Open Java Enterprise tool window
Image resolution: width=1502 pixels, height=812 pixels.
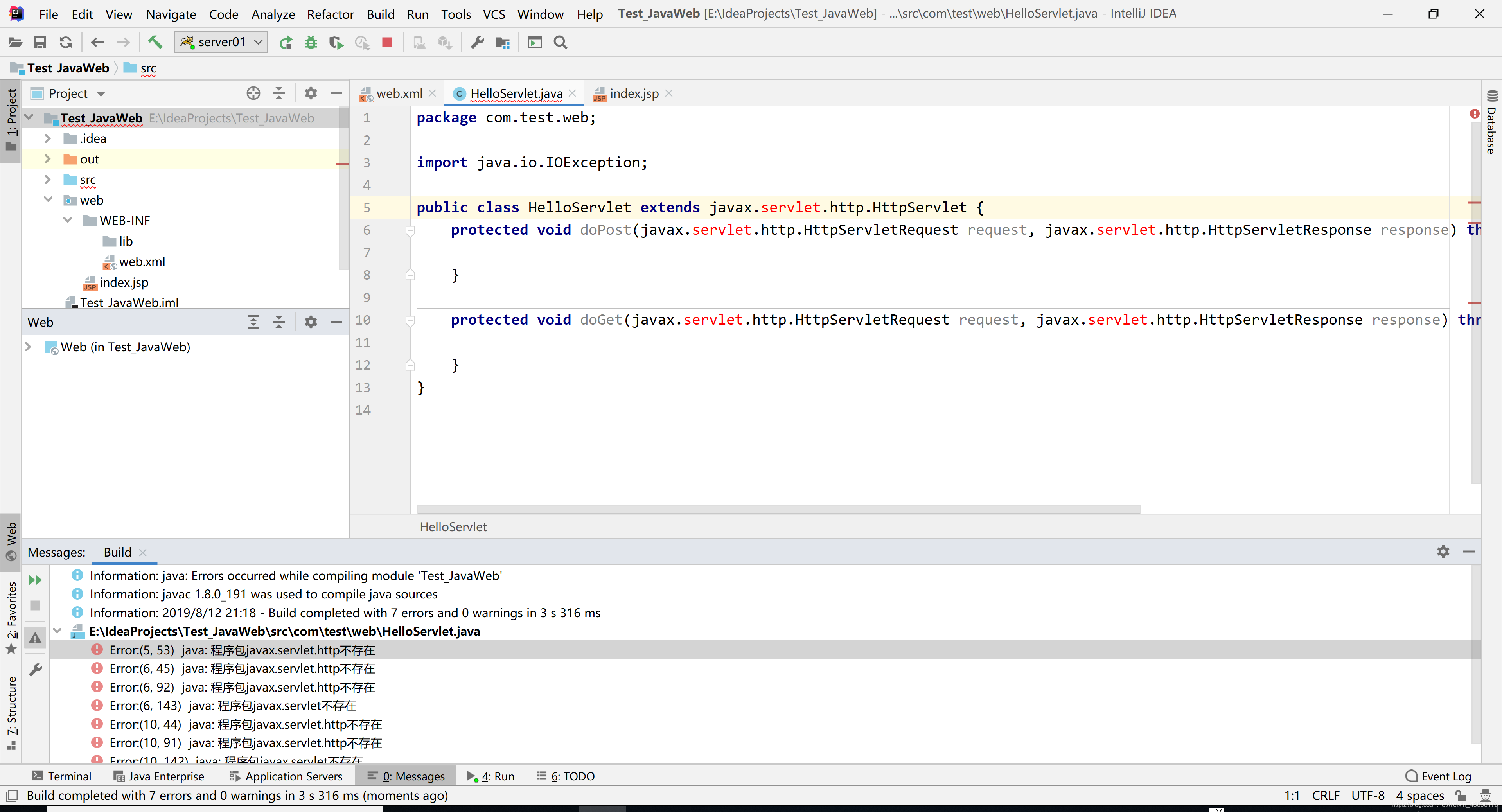158,776
